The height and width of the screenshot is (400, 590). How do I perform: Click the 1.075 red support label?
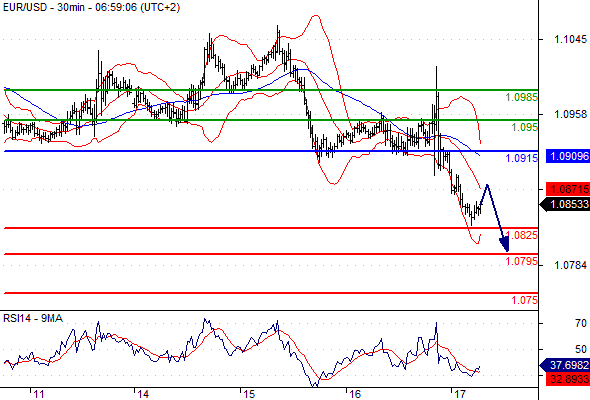click(x=525, y=300)
